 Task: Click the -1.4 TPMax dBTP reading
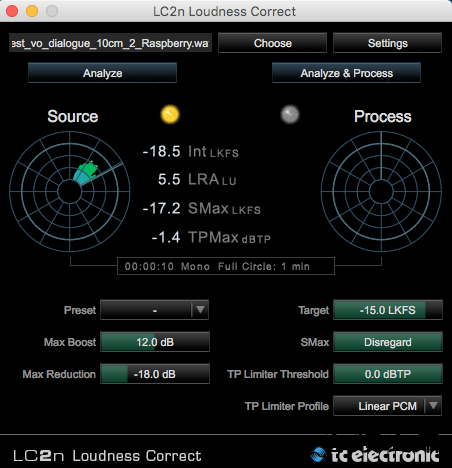[x=211, y=238]
